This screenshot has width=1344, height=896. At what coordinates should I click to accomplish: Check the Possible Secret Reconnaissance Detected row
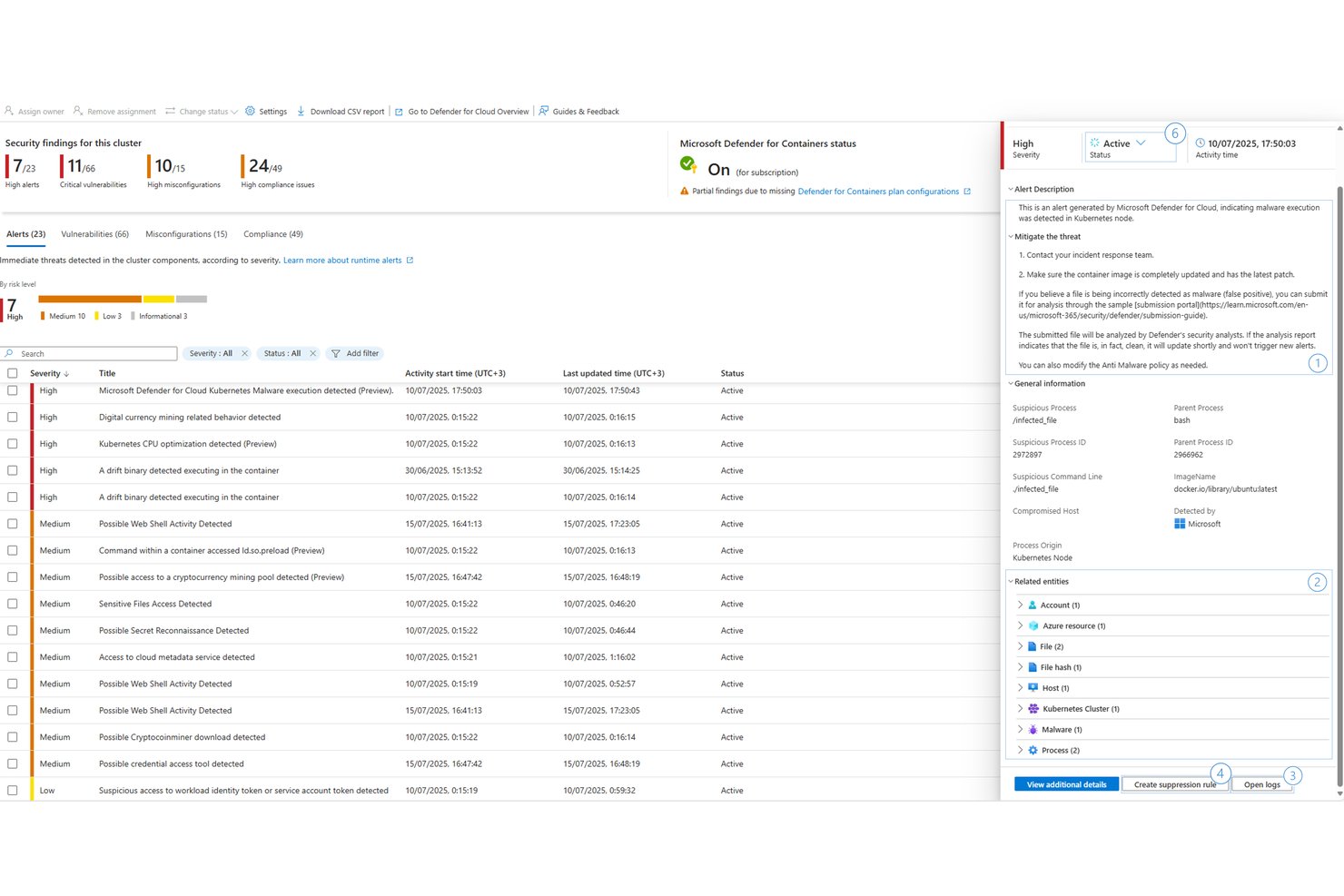coord(12,629)
